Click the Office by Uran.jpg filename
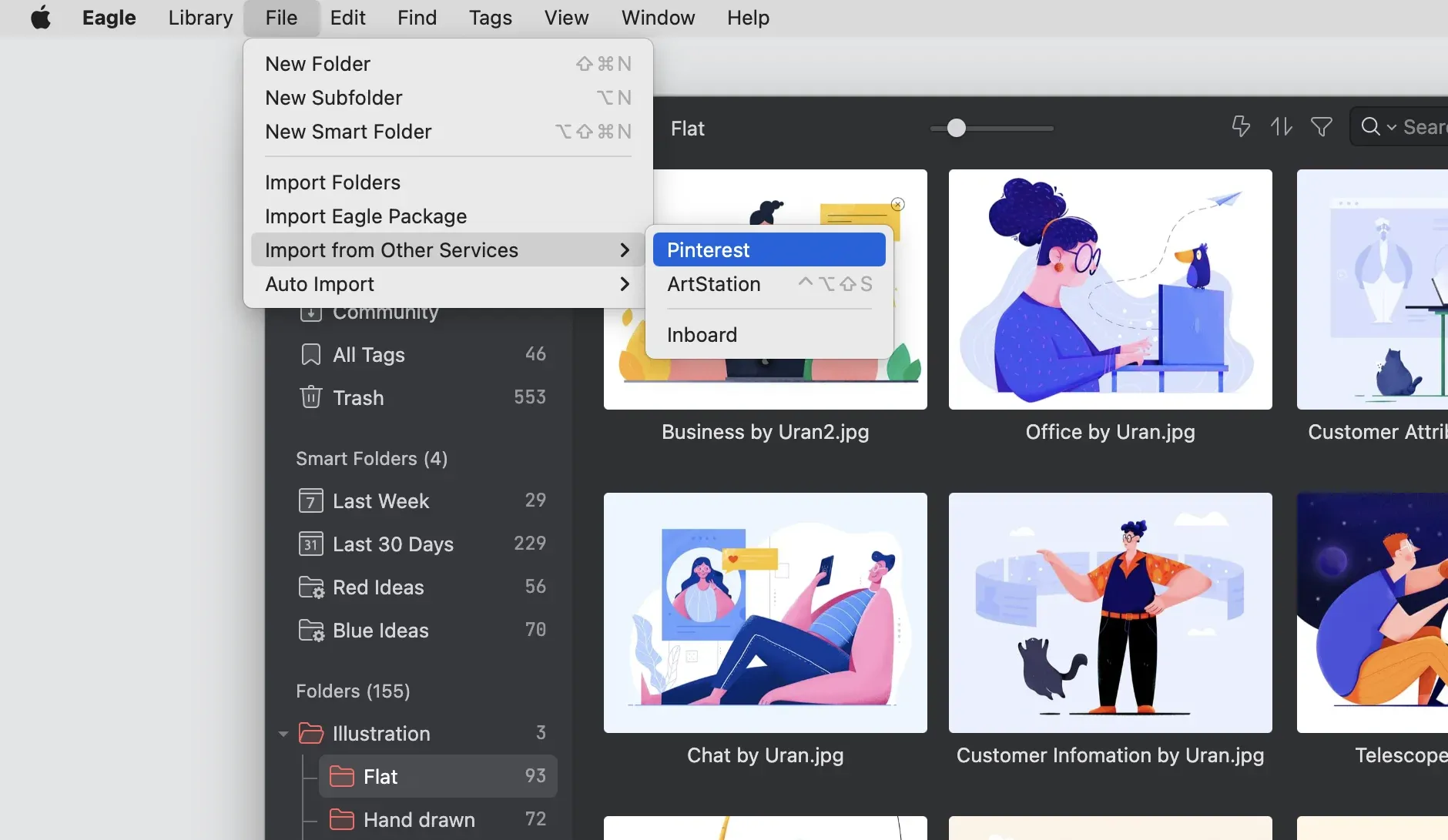Viewport: 1448px width, 840px height. tap(1110, 432)
